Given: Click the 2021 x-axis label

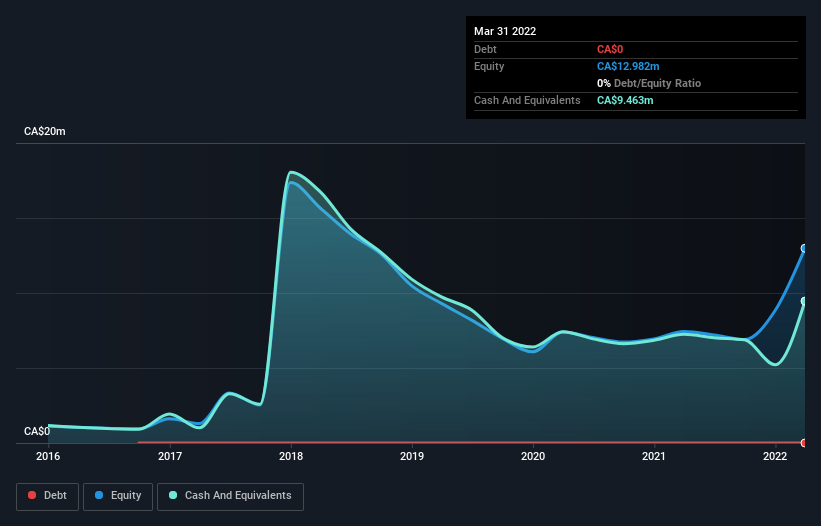Looking at the screenshot, I should click(653, 456).
